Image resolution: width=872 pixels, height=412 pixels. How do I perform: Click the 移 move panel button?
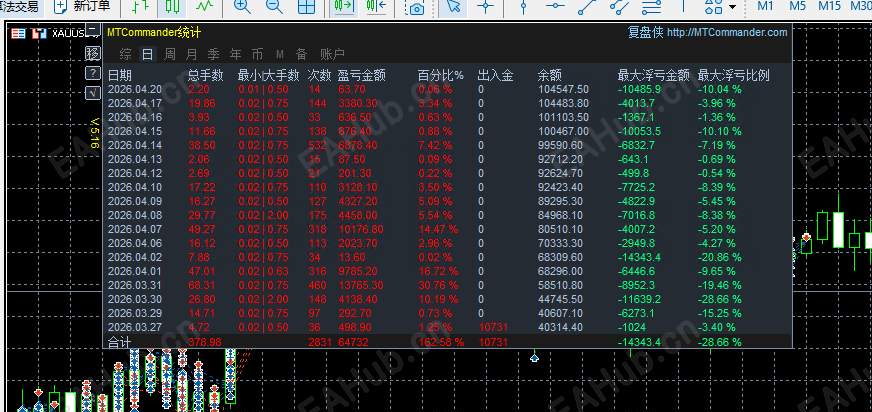(x=93, y=53)
